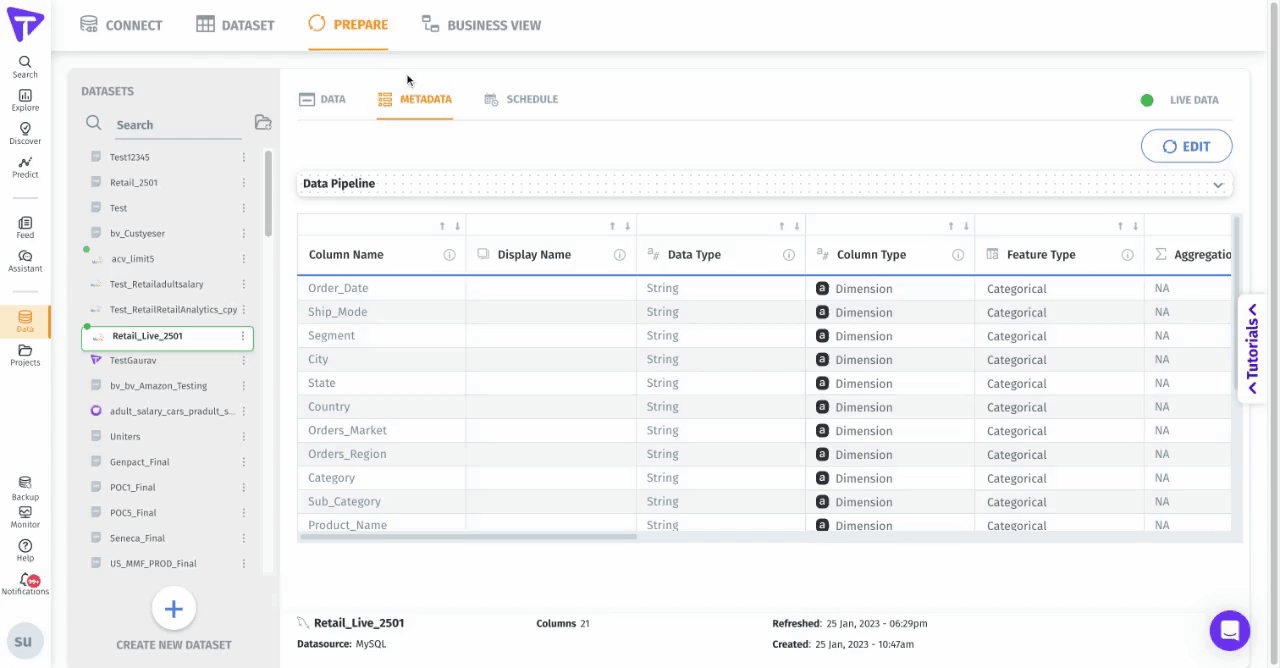Open options menu for Retail_Live_2501 dataset

click(242, 336)
